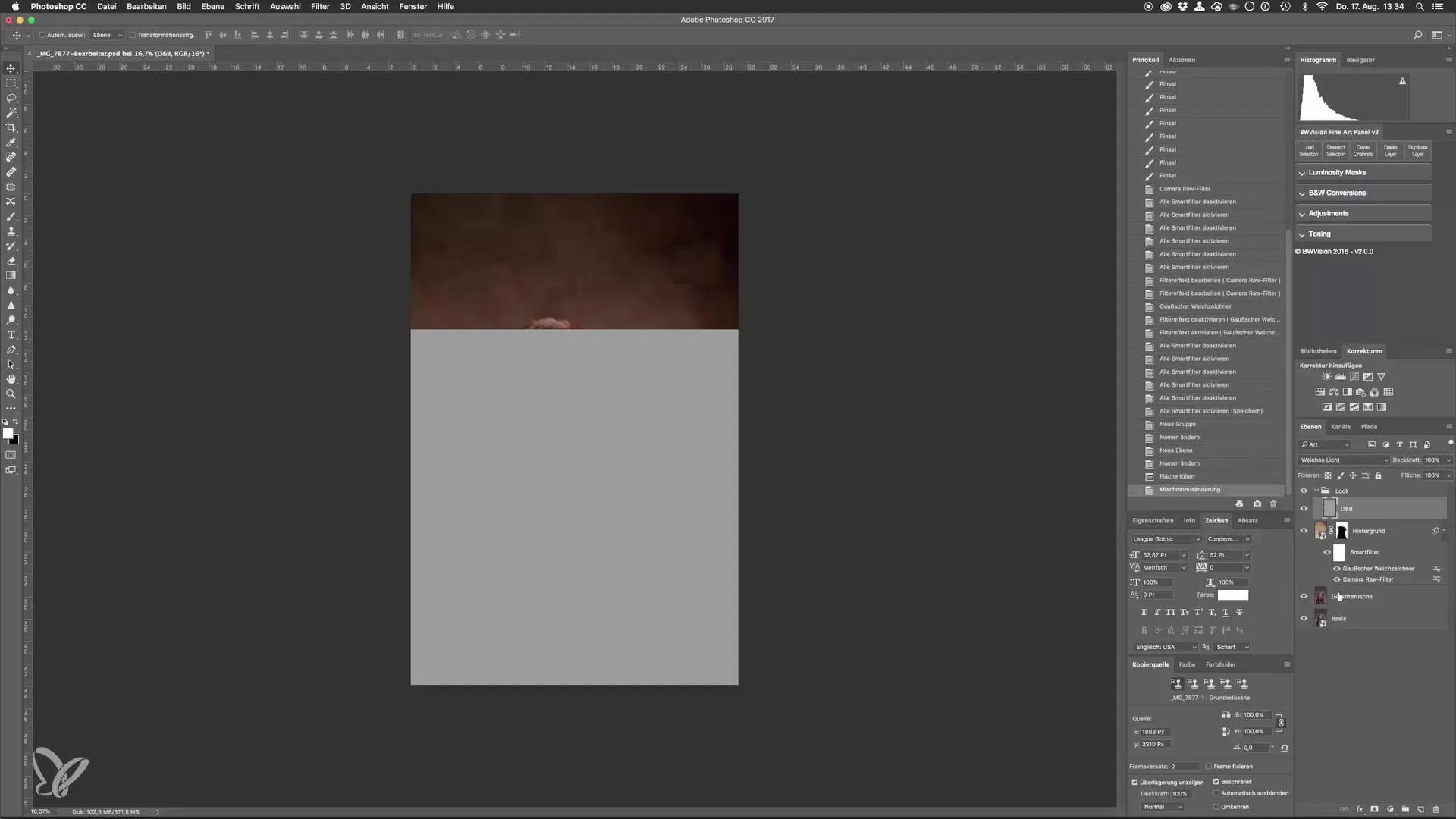Collapse the Look group chevron

coord(1316,491)
